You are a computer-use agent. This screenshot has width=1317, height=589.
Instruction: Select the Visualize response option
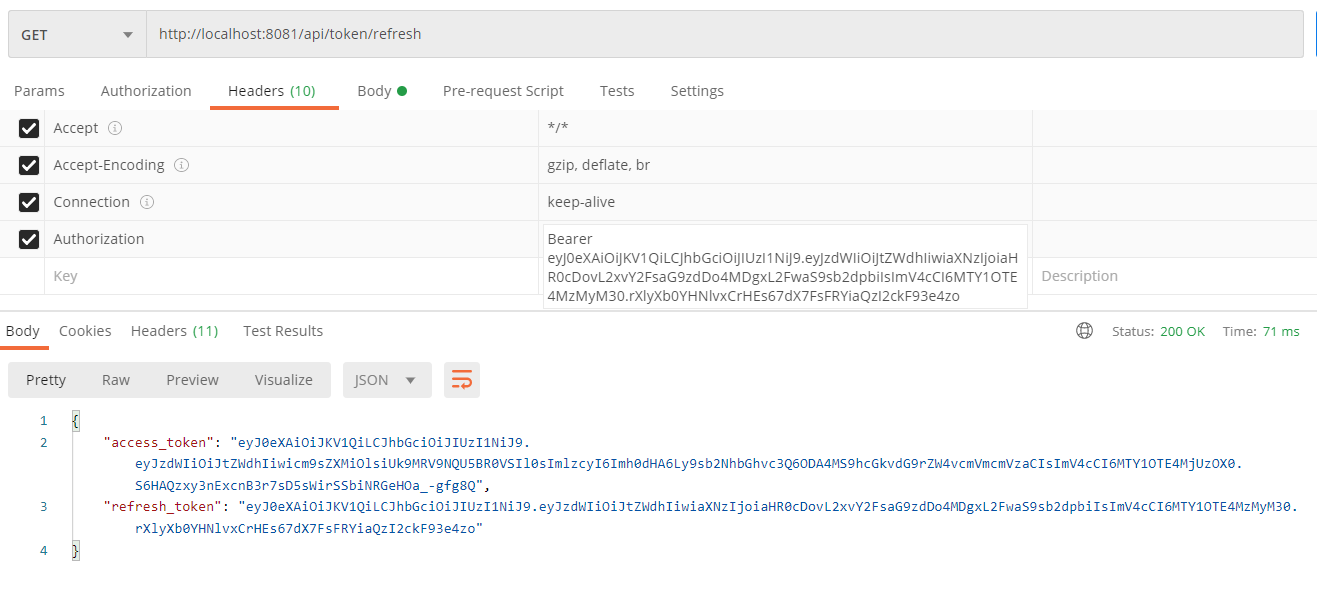(x=283, y=380)
